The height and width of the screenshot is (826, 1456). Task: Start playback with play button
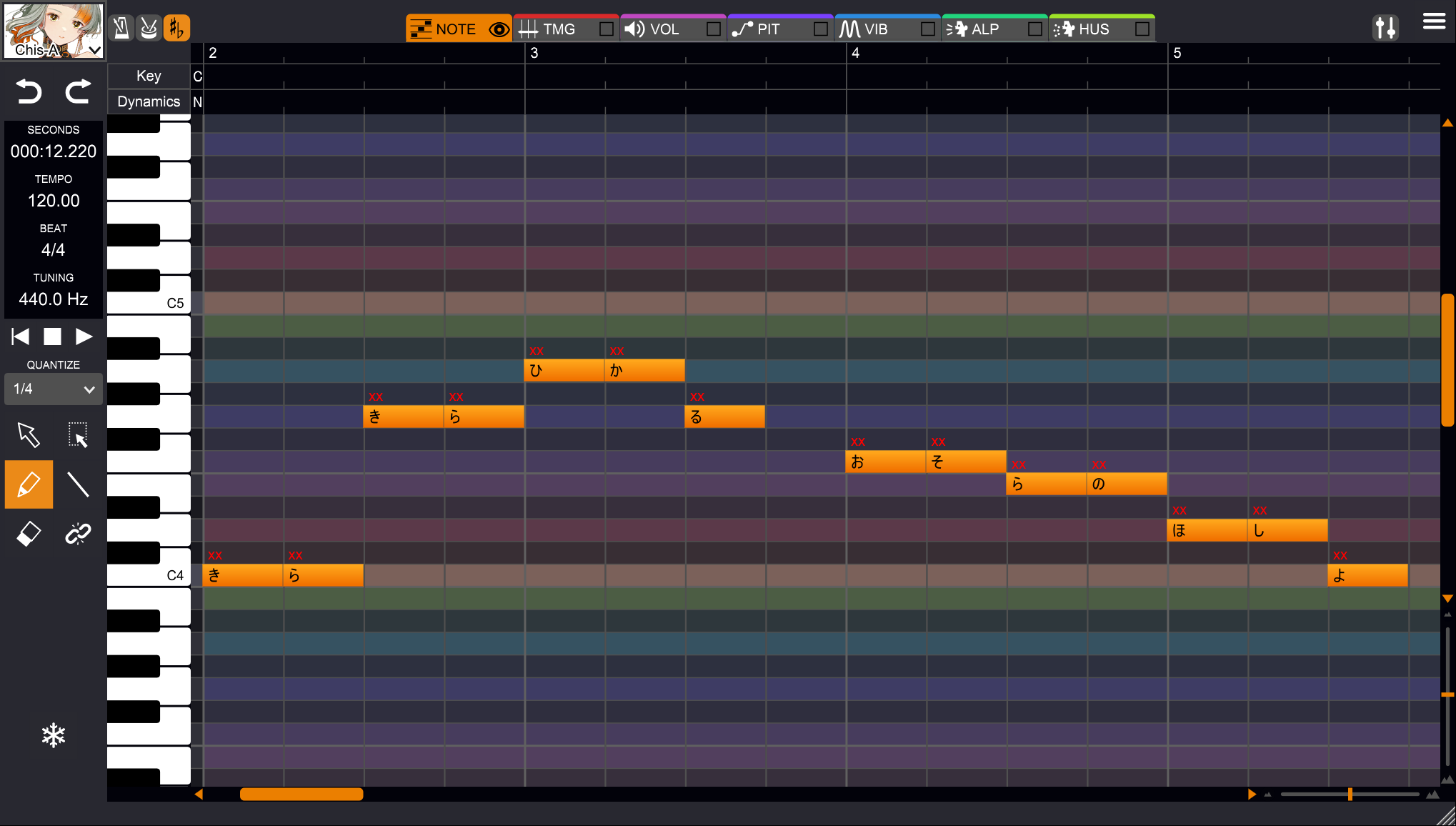(84, 336)
